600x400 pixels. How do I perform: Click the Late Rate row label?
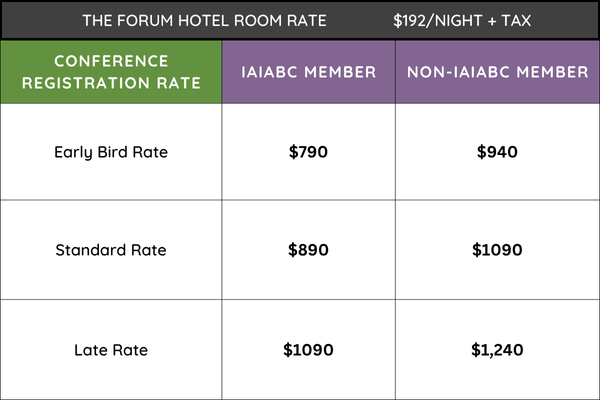111,350
